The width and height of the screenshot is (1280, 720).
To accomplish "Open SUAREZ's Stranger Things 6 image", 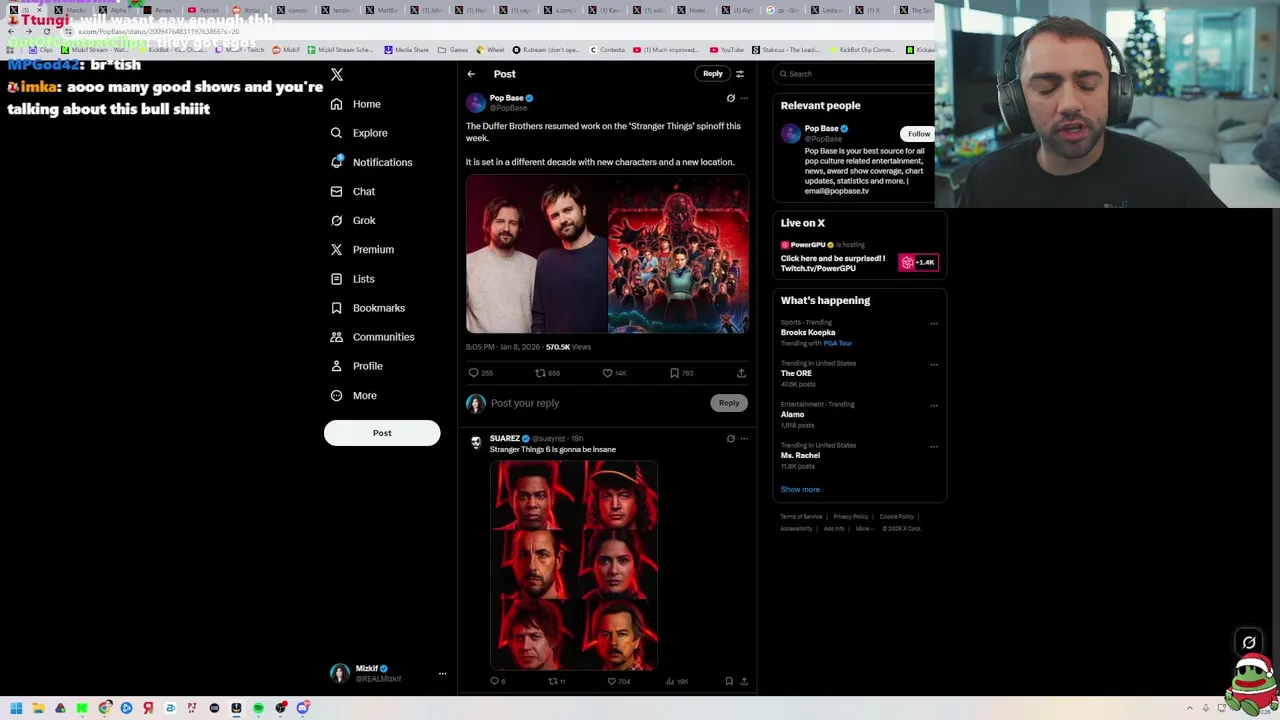I will tap(574, 565).
